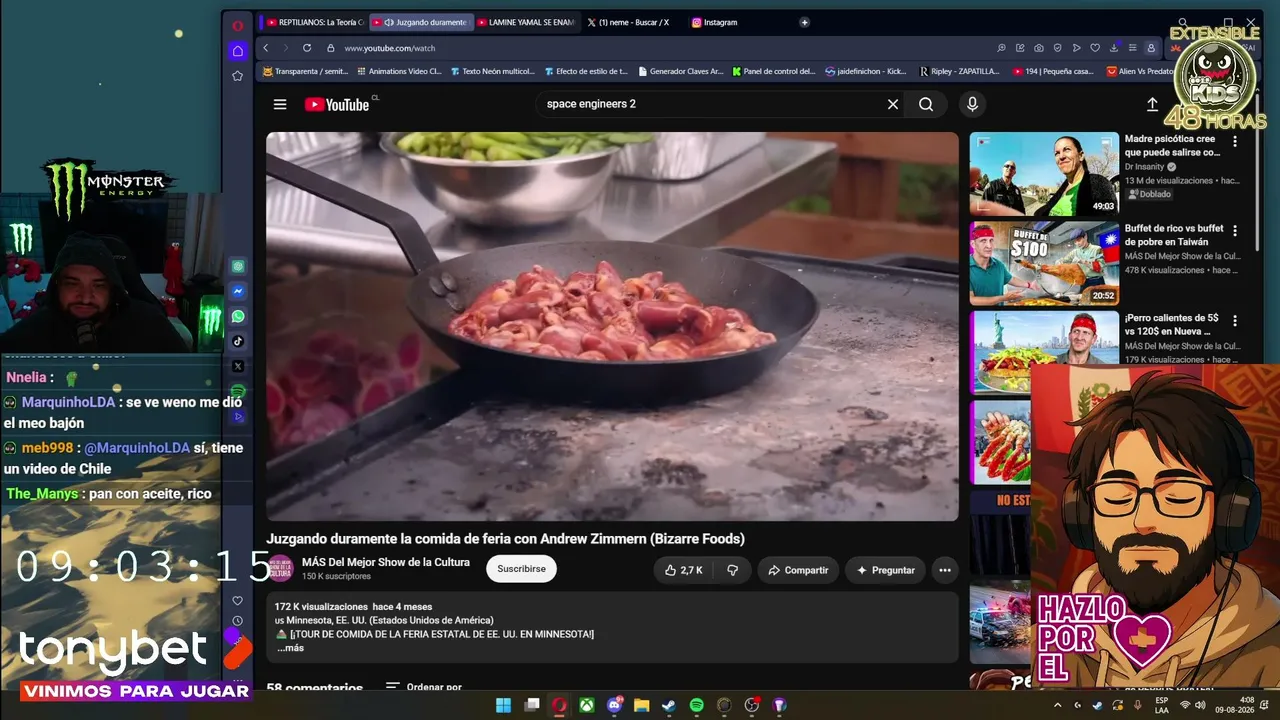Open the YouTube hamburger guide menu
The width and height of the screenshot is (1280, 720).
pyautogui.click(x=280, y=104)
